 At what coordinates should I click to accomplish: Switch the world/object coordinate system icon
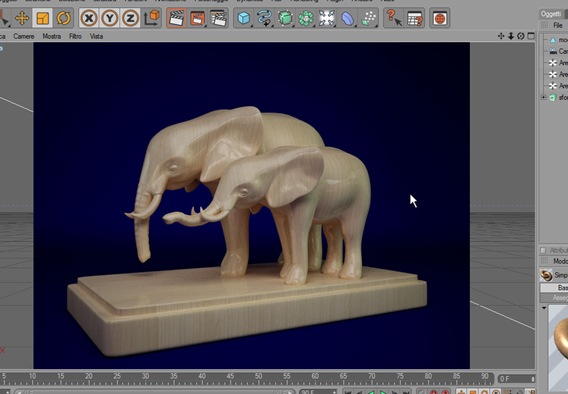pyautogui.click(x=152, y=18)
